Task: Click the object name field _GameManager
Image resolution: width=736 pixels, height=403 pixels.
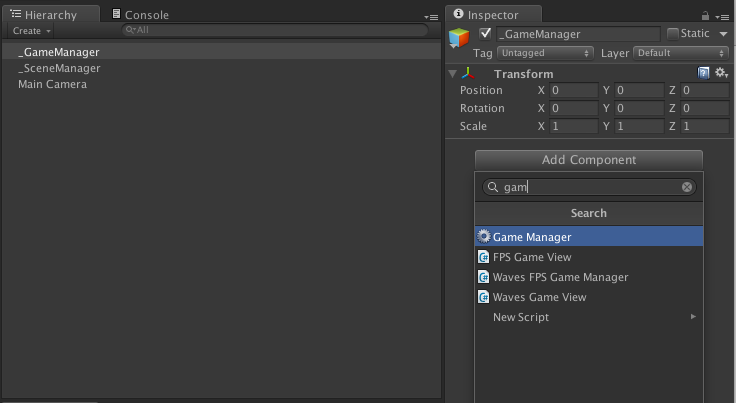Action: pos(578,34)
